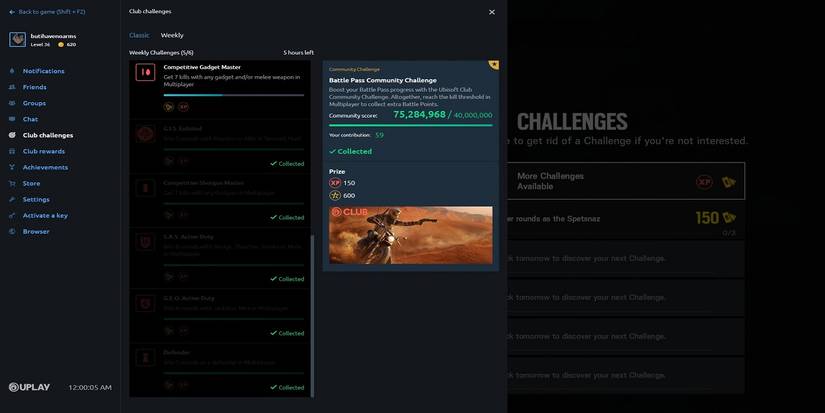
Task: Click renown icon in More Challenges row
Action: (x=729, y=182)
